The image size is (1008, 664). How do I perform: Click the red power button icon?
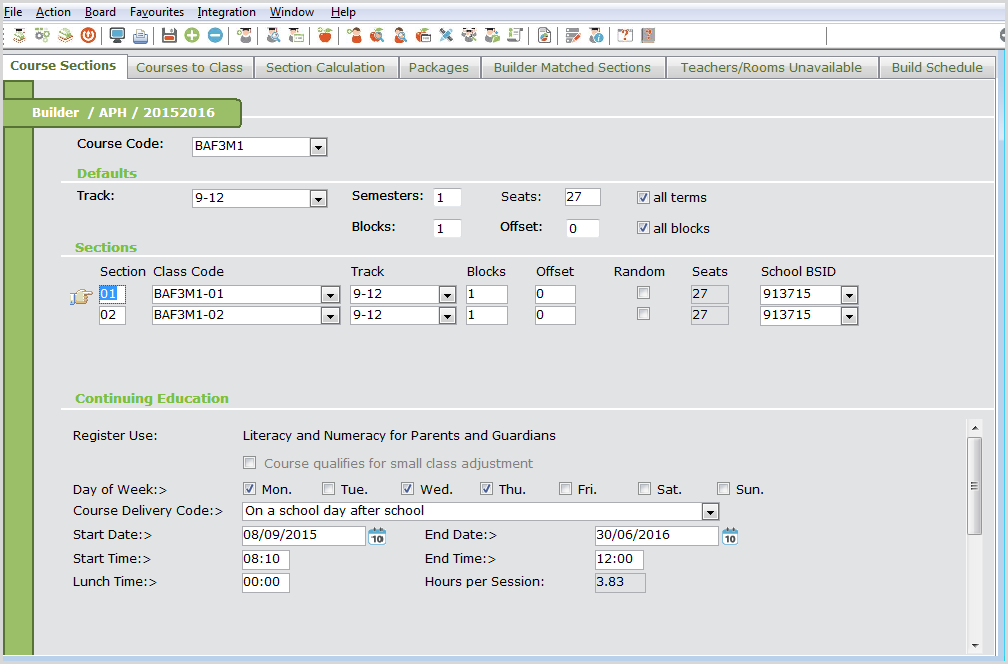pyautogui.click(x=88, y=36)
